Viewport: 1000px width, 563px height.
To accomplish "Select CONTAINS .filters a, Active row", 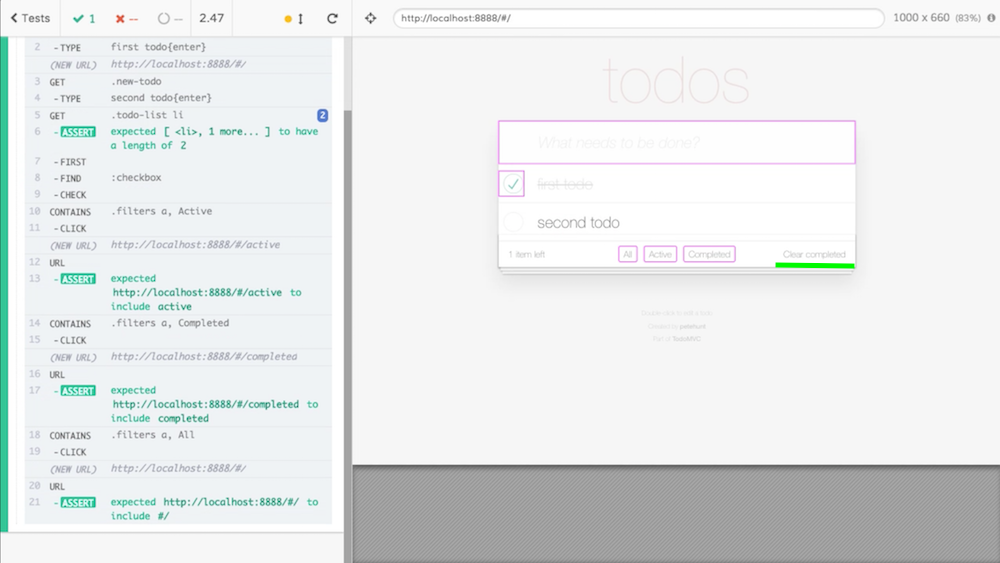I will 178,212.
